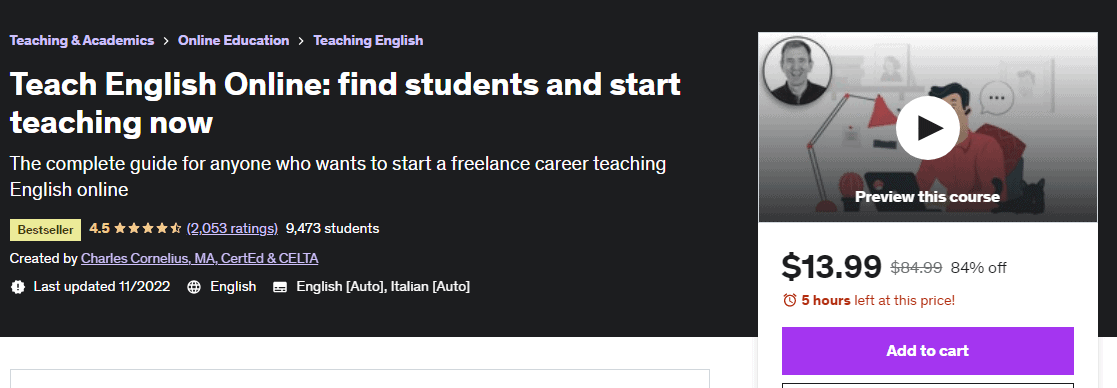Viewport: 1117px width, 388px height.
Task: Play the course preview video
Action: click(x=928, y=128)
